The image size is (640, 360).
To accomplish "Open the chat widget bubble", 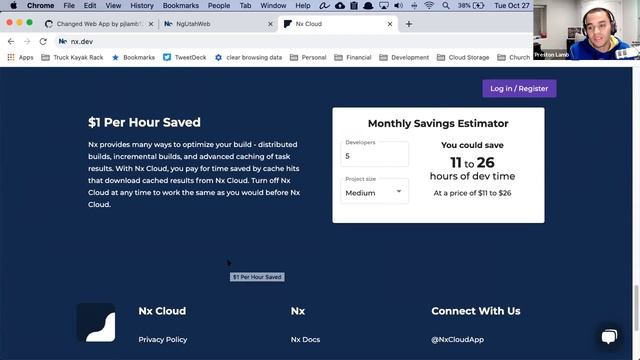I will [x=609, y=337].
